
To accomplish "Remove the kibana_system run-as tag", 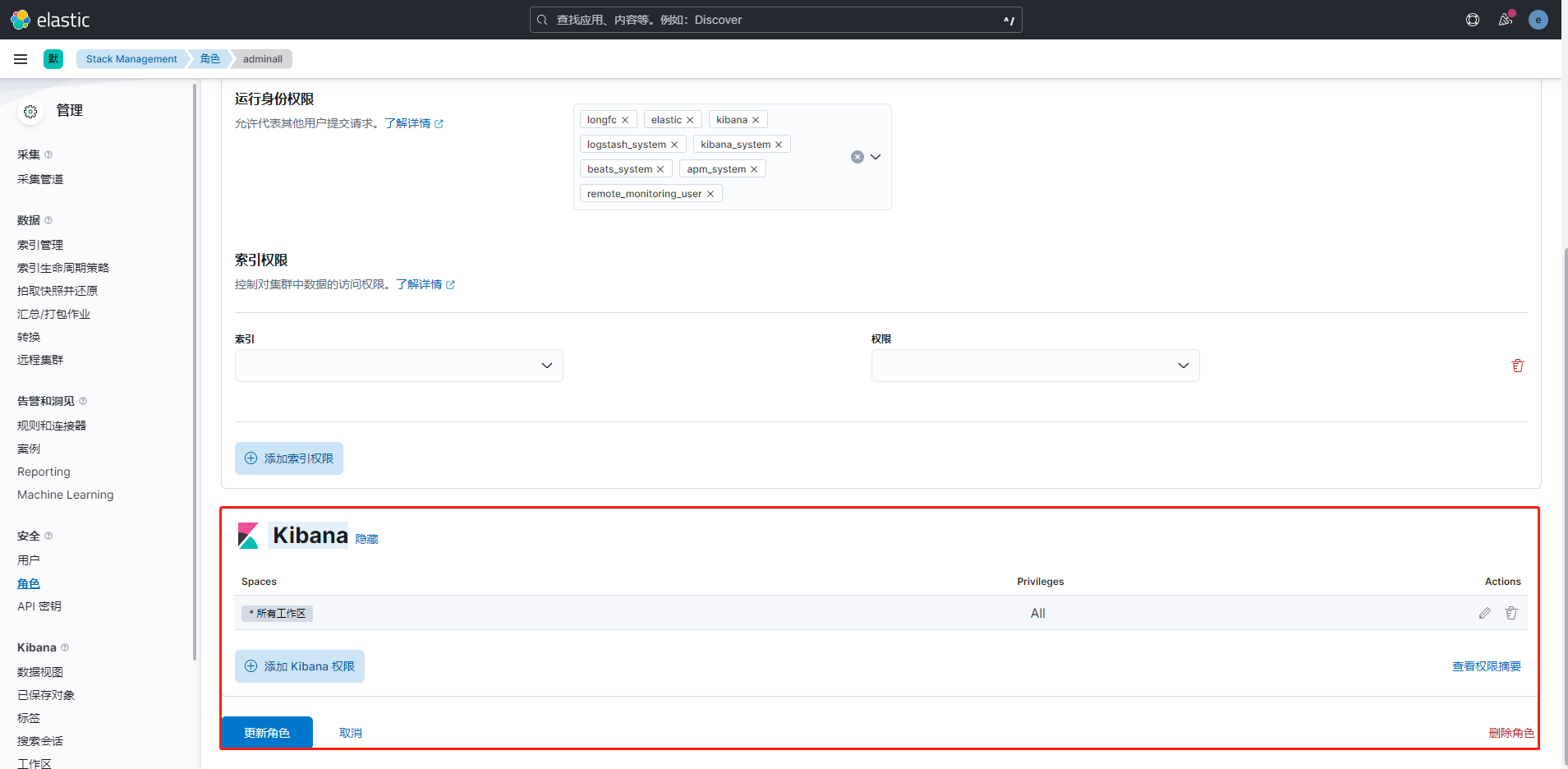I will 779,145.
